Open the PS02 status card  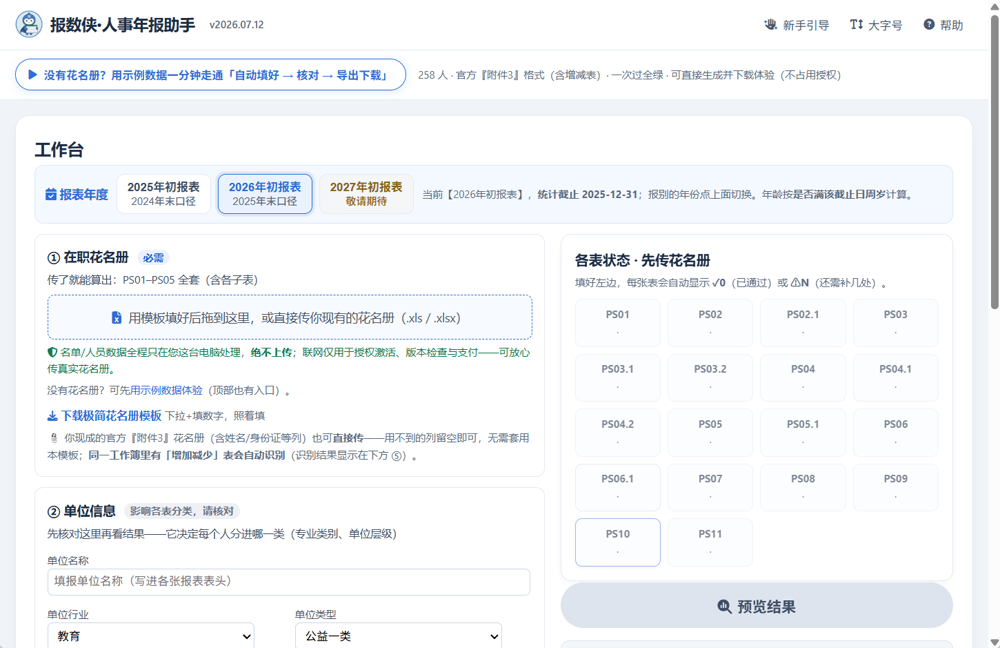[x=710, y=322]
